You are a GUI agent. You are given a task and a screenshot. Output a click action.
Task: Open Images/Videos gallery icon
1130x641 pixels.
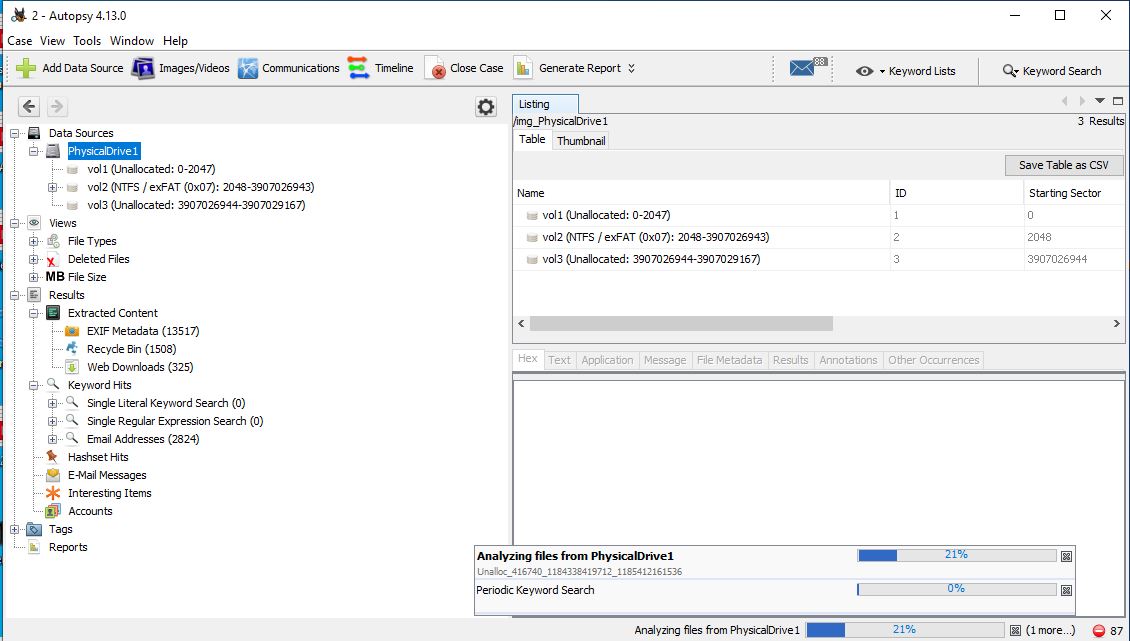pyautogui.click(x=143, y=68)
